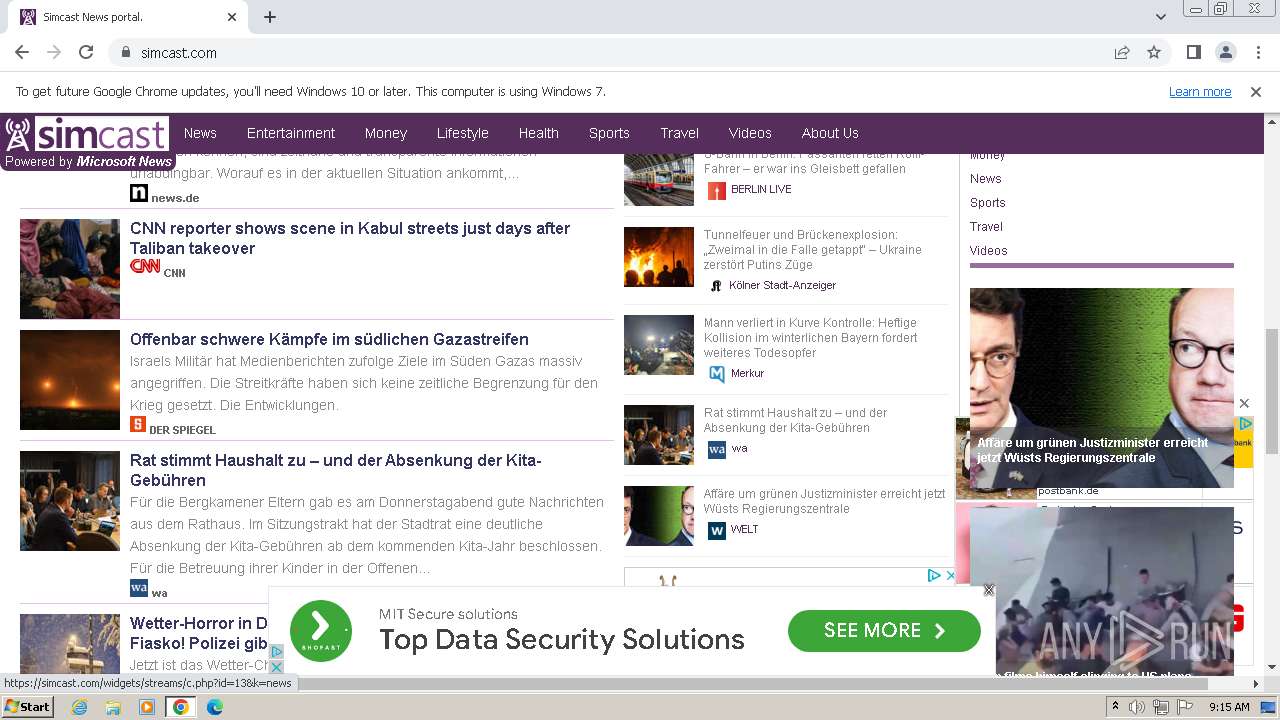The image size is (1280, 720).
Task: Click the DER SPIEGEL source icon
Action: [138, 424]
